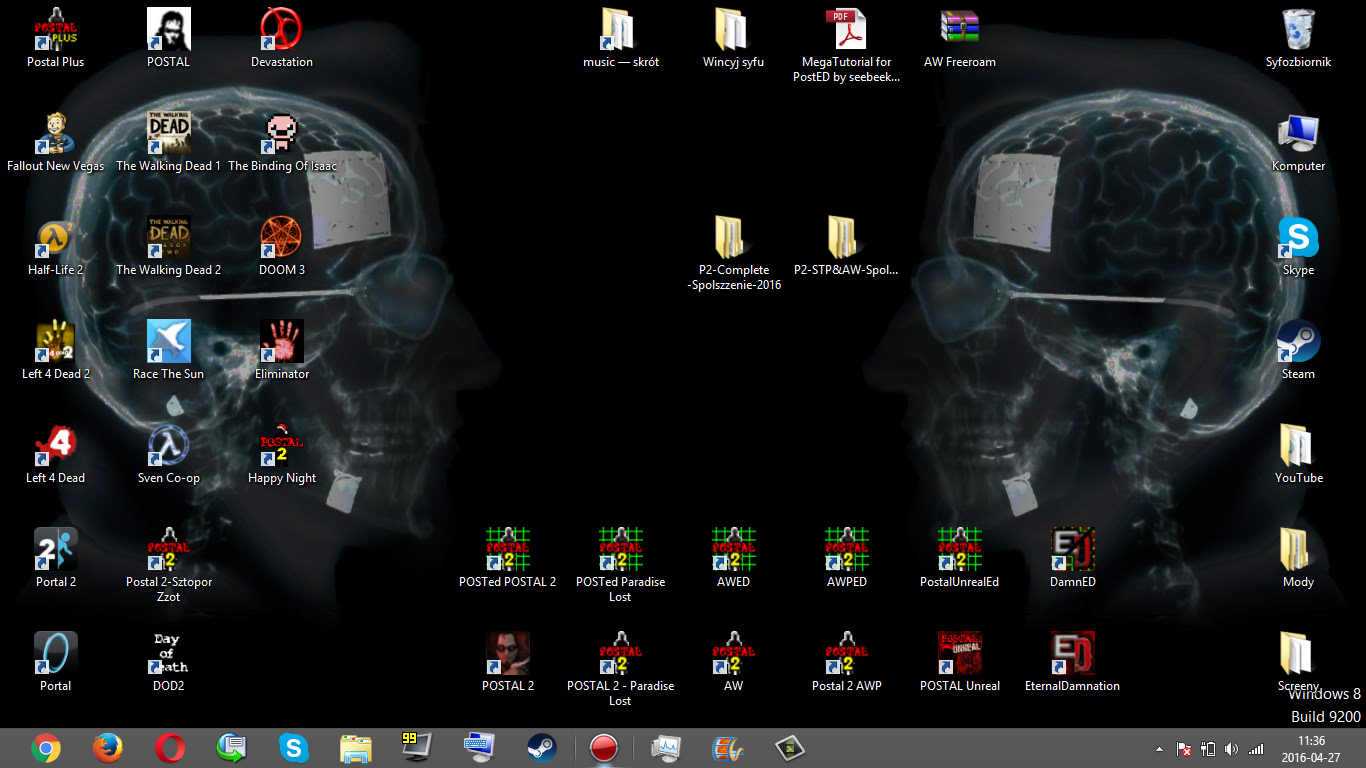
Task: Click the Eliminator red hand icon
Action: click(x=281, y=340)
